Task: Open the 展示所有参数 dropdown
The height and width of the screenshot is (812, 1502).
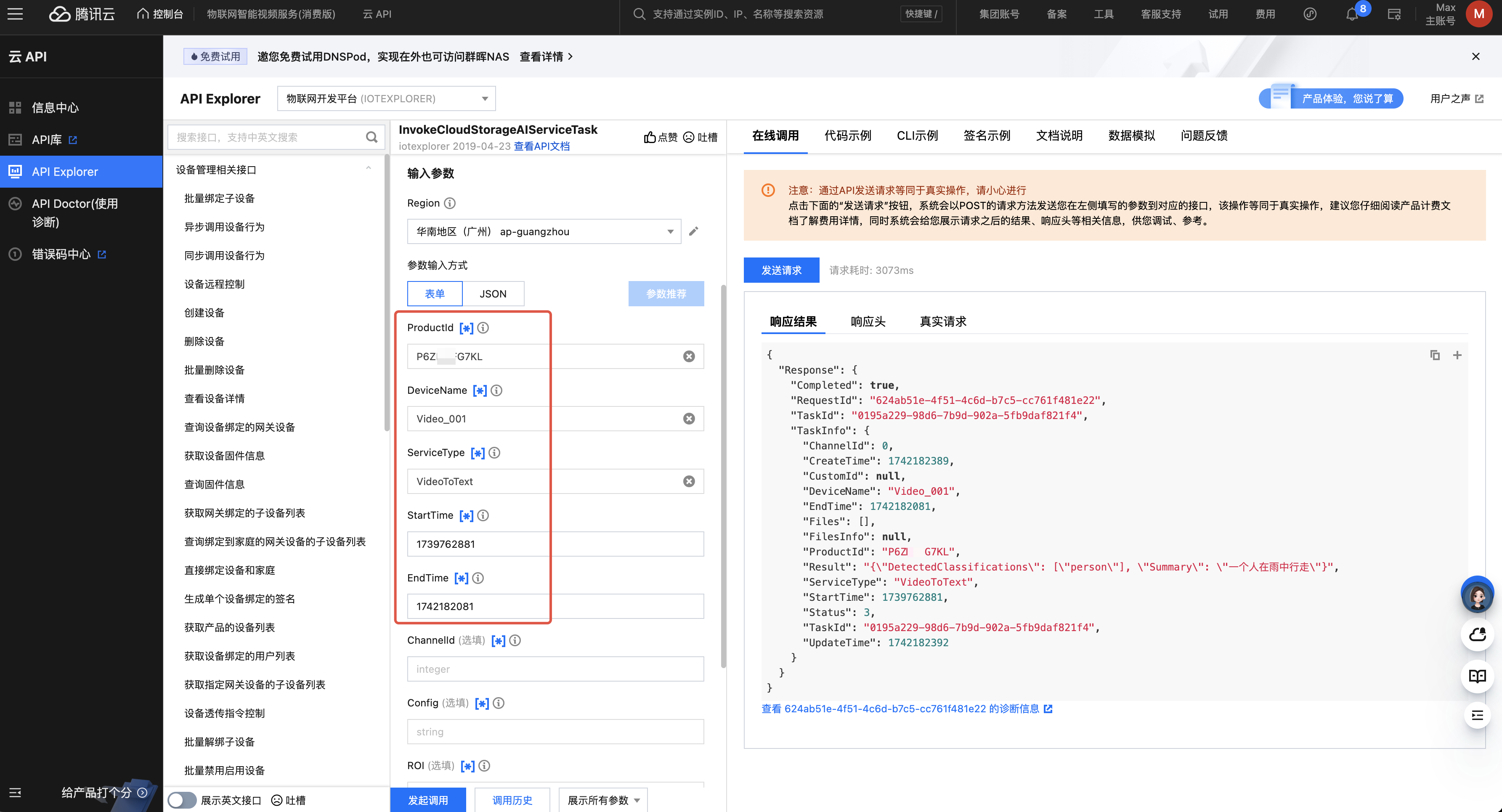Action: pyautogui.click(x=603, y=800)
